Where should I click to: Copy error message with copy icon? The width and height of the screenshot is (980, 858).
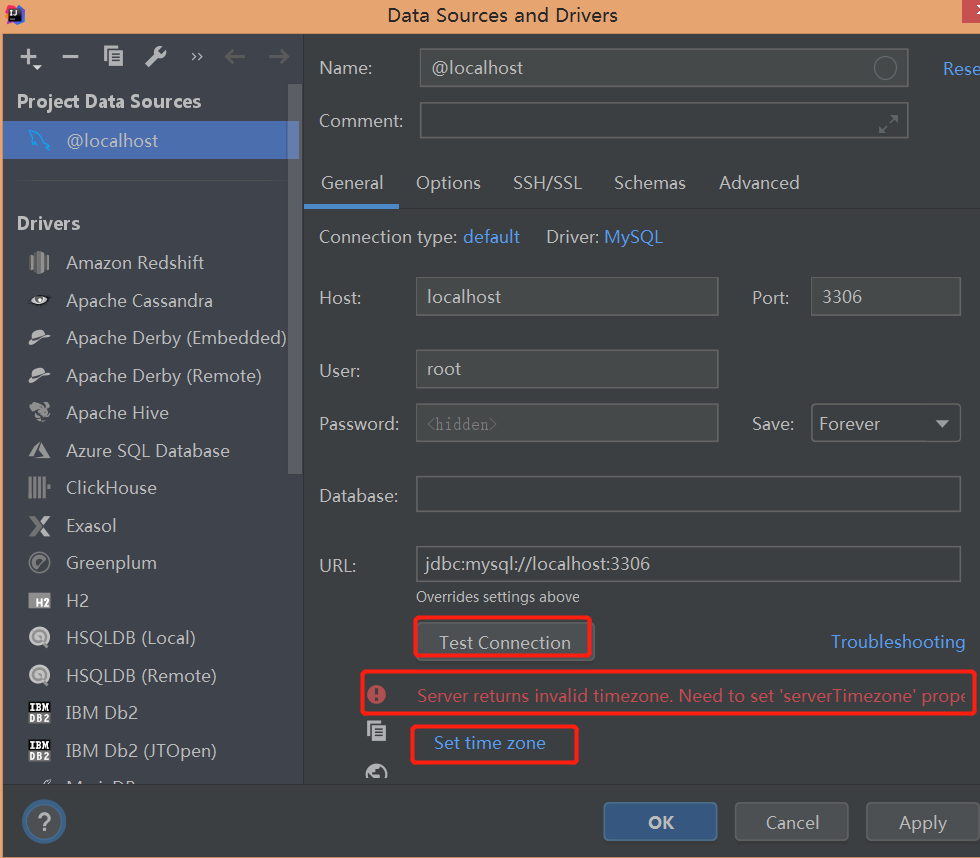pos(376,730)
